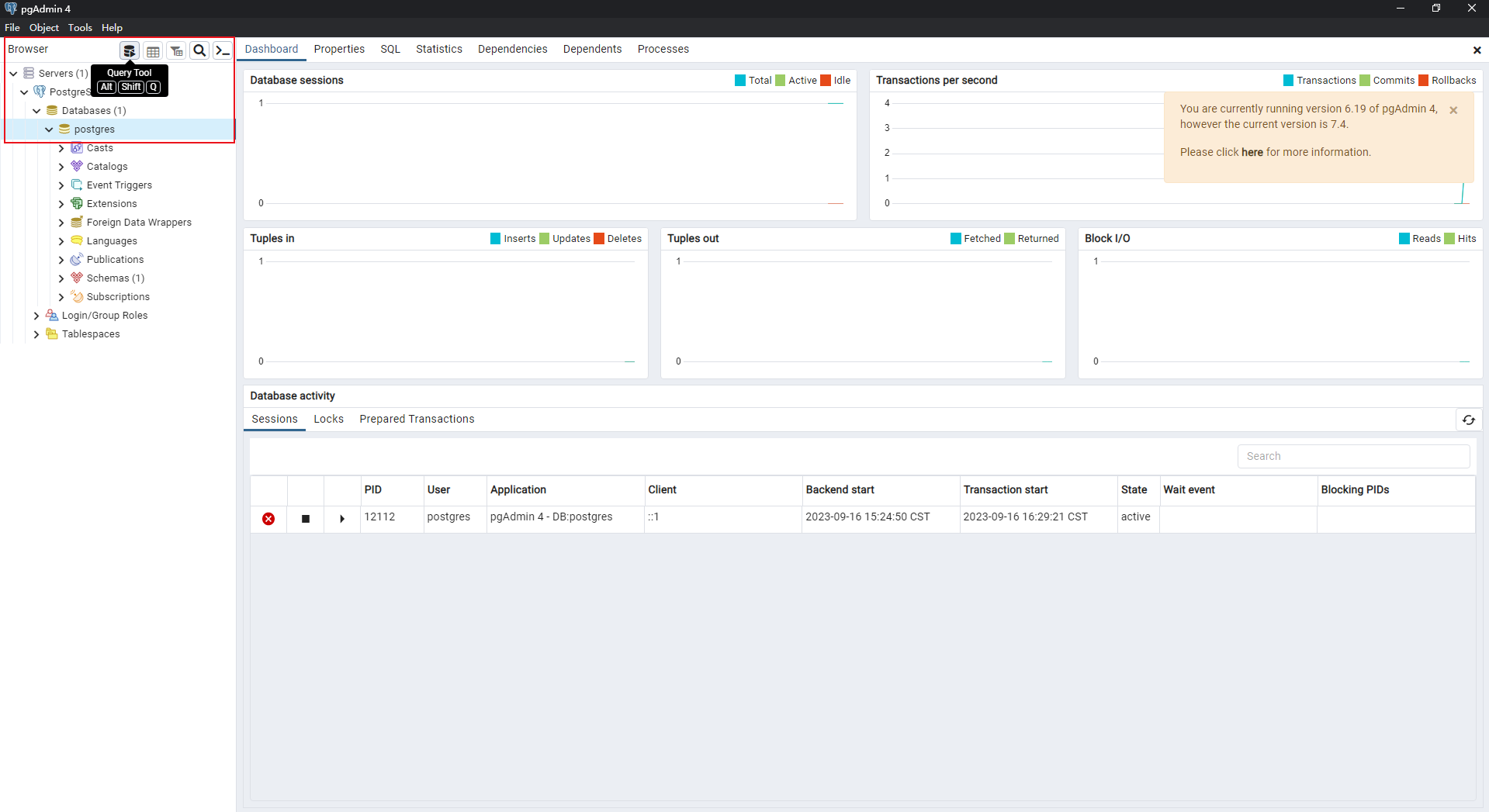Image resolution: width=1489 pixels, height=812 pixels.
Task: Expand session details row arrow
Action: point(342,519)
